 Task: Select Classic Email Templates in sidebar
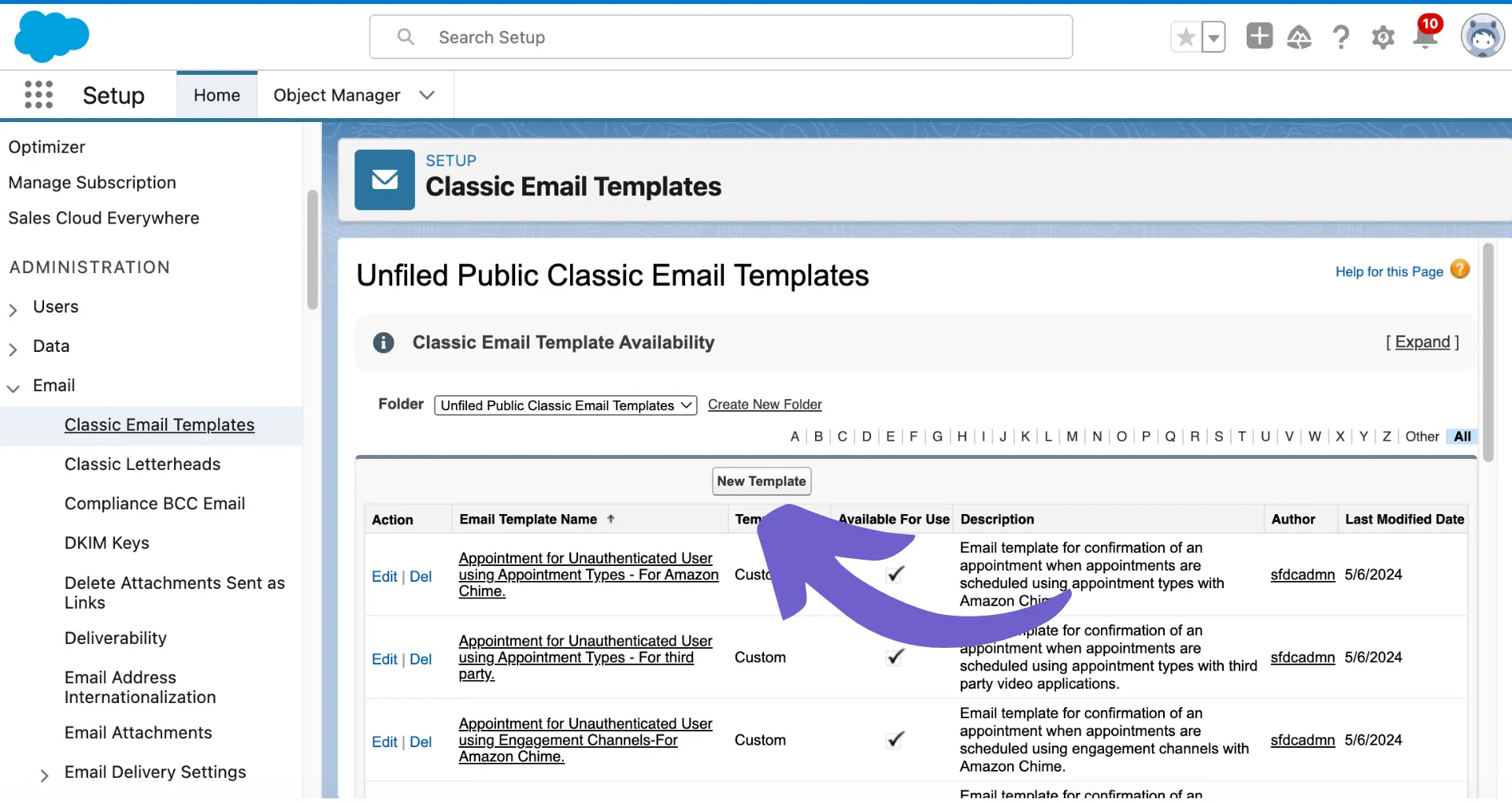click(159, 425)
